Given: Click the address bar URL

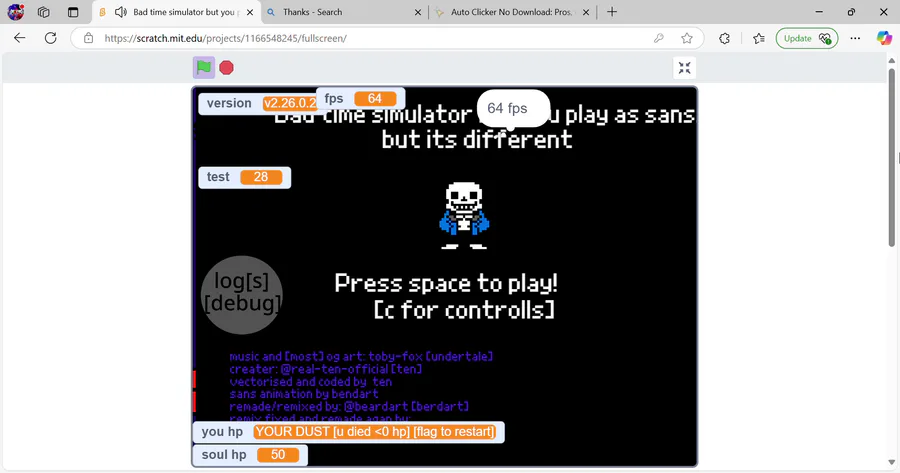Looking at the screenshot, I should 226,38.
